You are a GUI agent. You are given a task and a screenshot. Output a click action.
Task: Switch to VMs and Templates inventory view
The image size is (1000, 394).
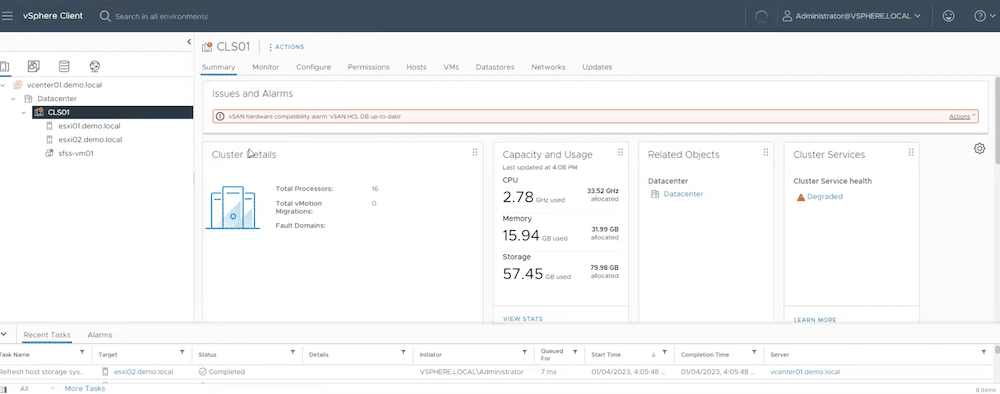pyautogui.click(x=34, y=66)
